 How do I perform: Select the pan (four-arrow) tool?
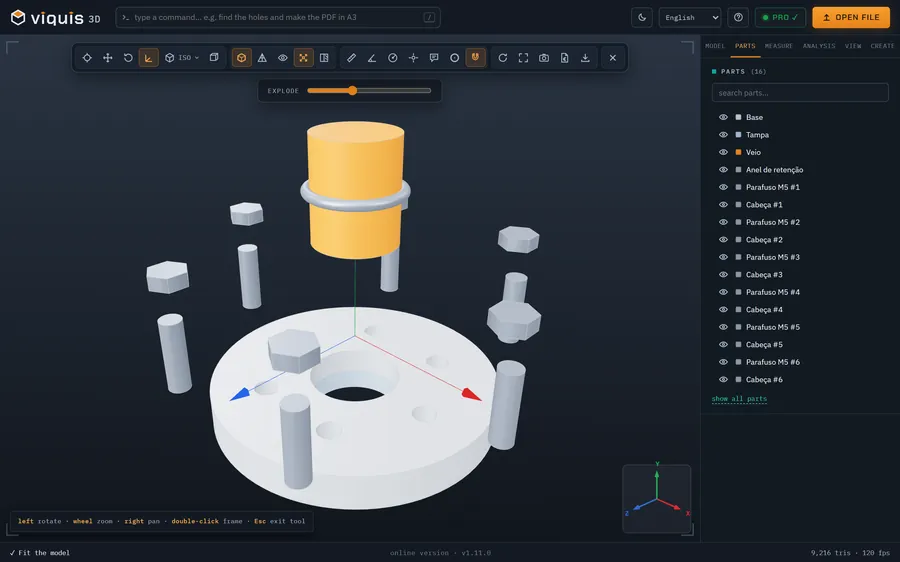(107, 58)
